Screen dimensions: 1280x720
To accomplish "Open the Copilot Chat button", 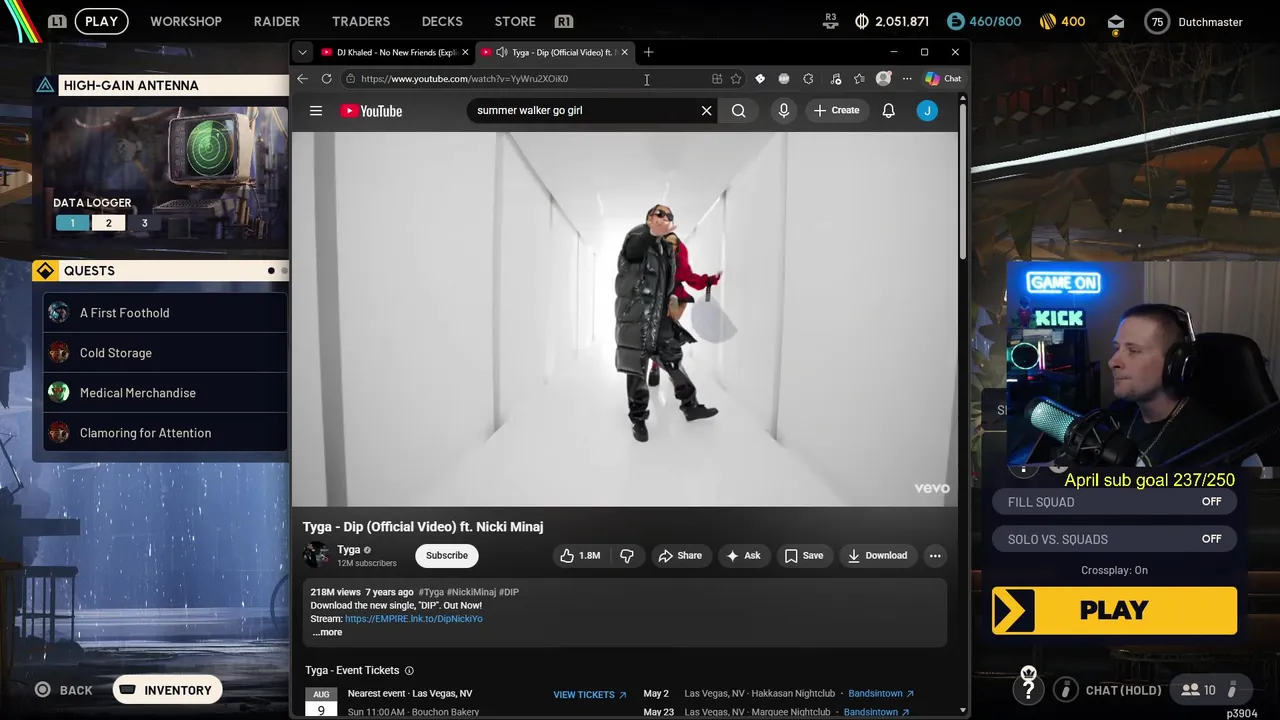I will click(x=943, y=78).
